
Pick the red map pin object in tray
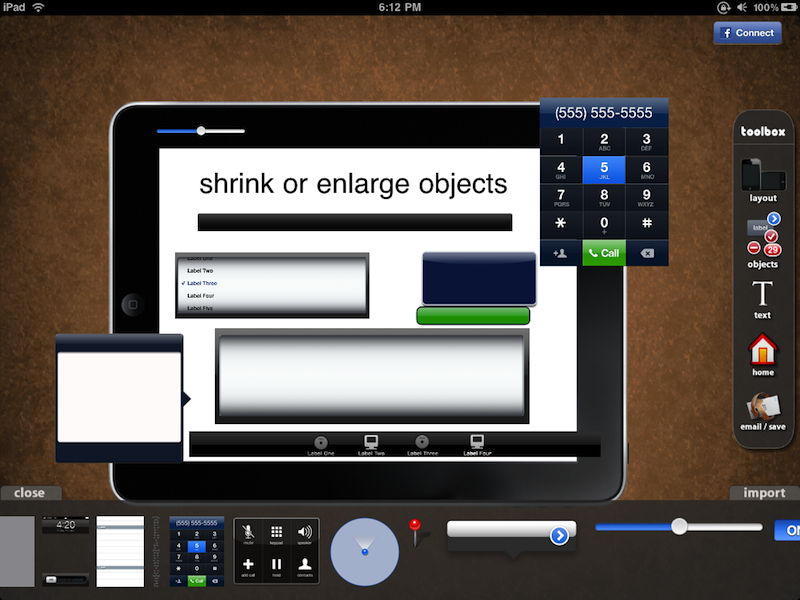pyautogui.click(x=415, y=533)
